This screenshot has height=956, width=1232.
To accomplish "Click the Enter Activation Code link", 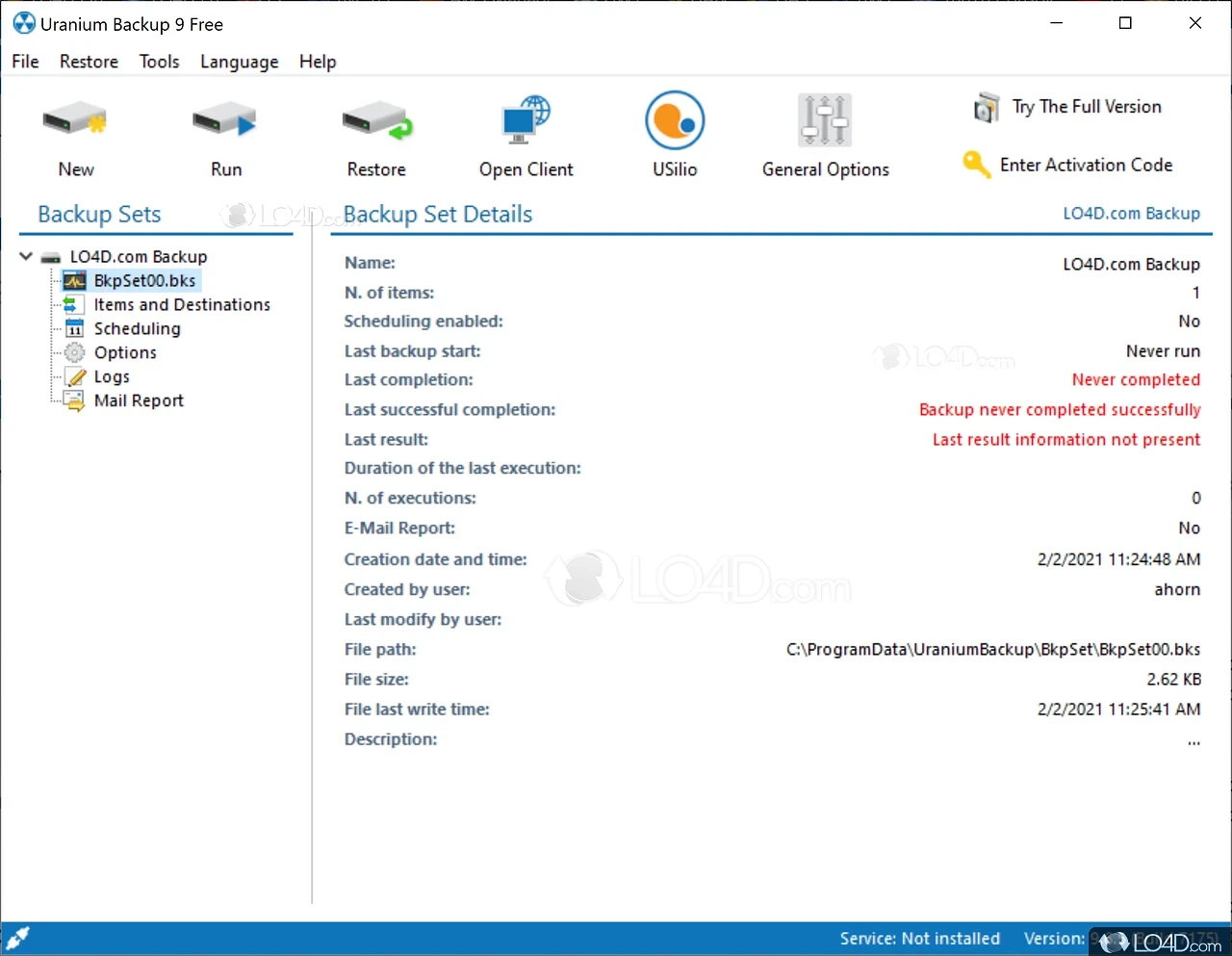I will pyautogui.click(x=1086, y=165).
